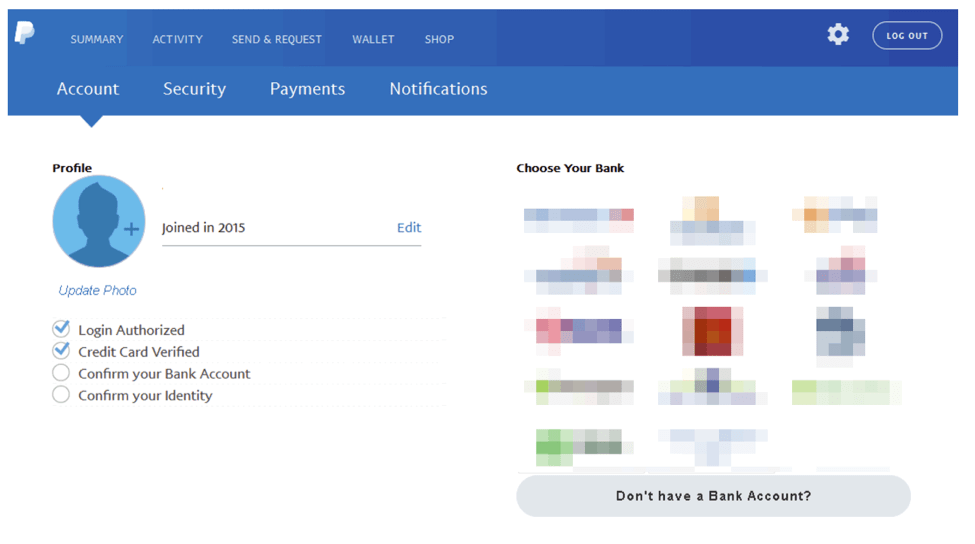
Task: Toggle the Login Authorized checkmark
Action: coord(61,328)
